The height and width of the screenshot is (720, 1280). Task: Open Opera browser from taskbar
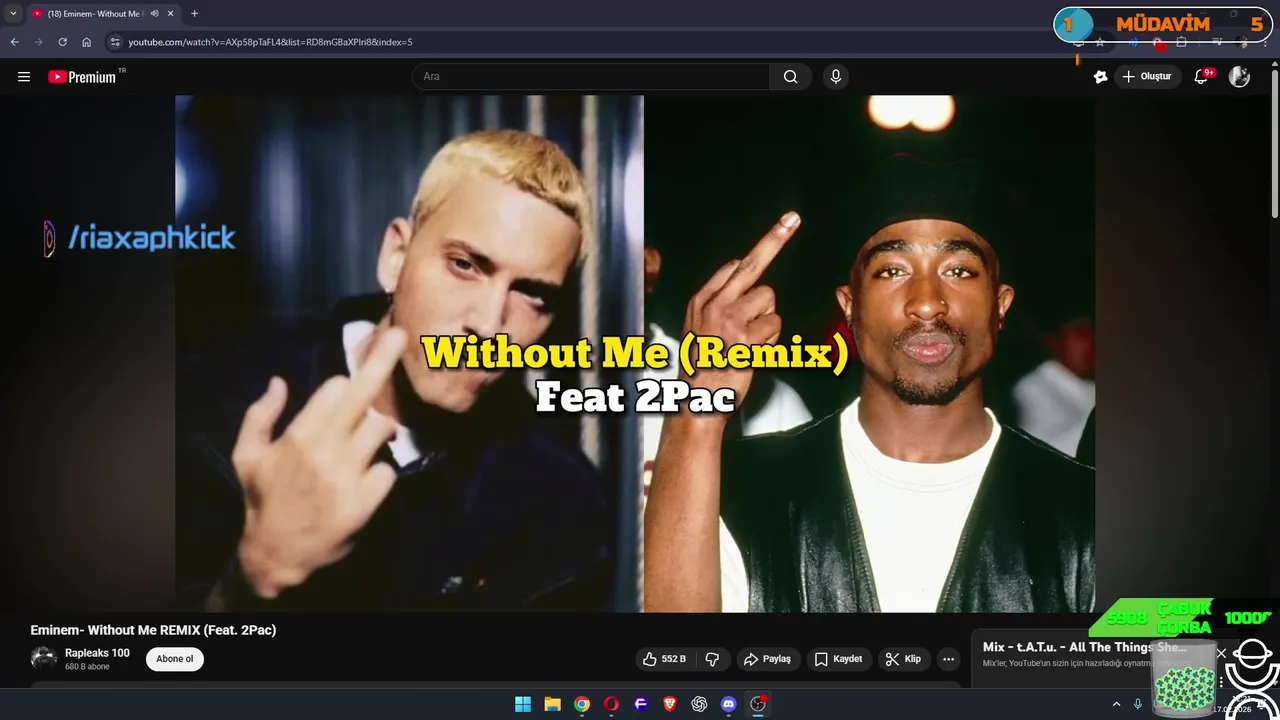(x=611, y=704)
